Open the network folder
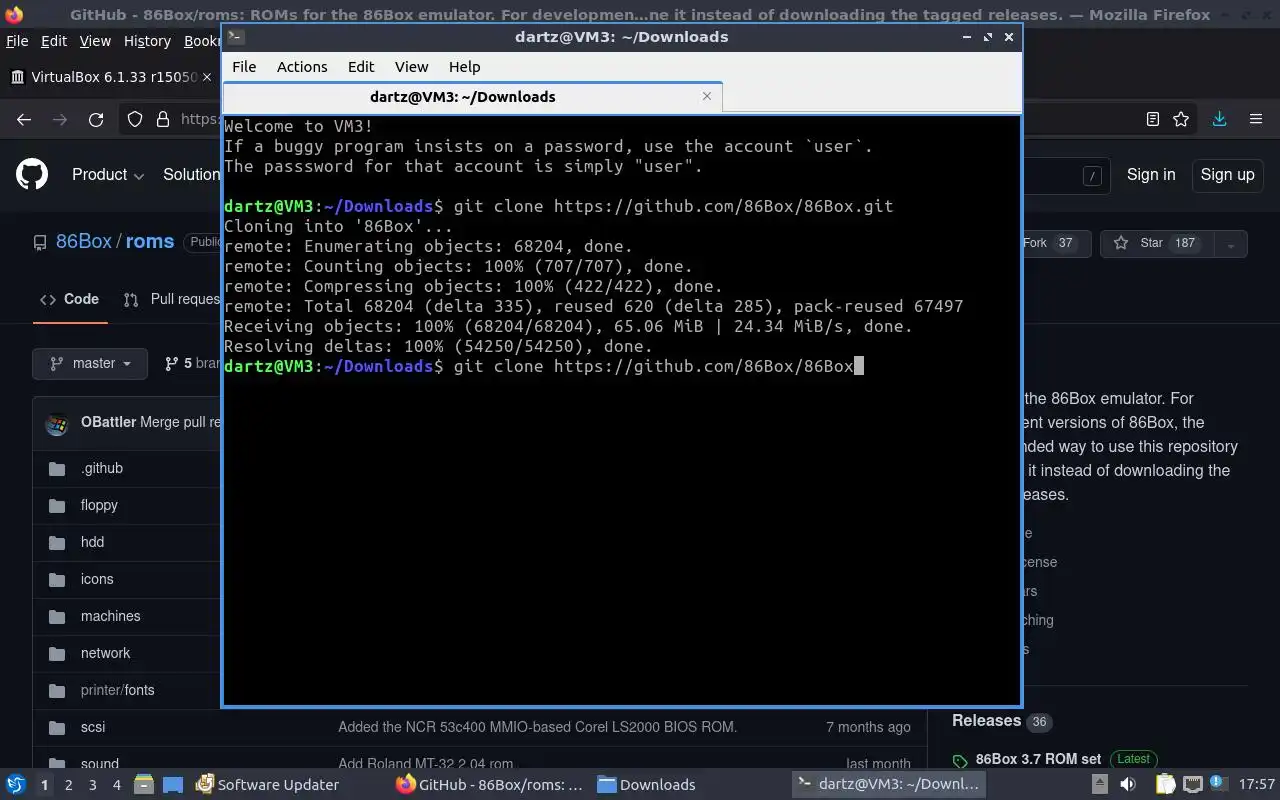This screenshot has width=1280, height=800. point(105,653)
